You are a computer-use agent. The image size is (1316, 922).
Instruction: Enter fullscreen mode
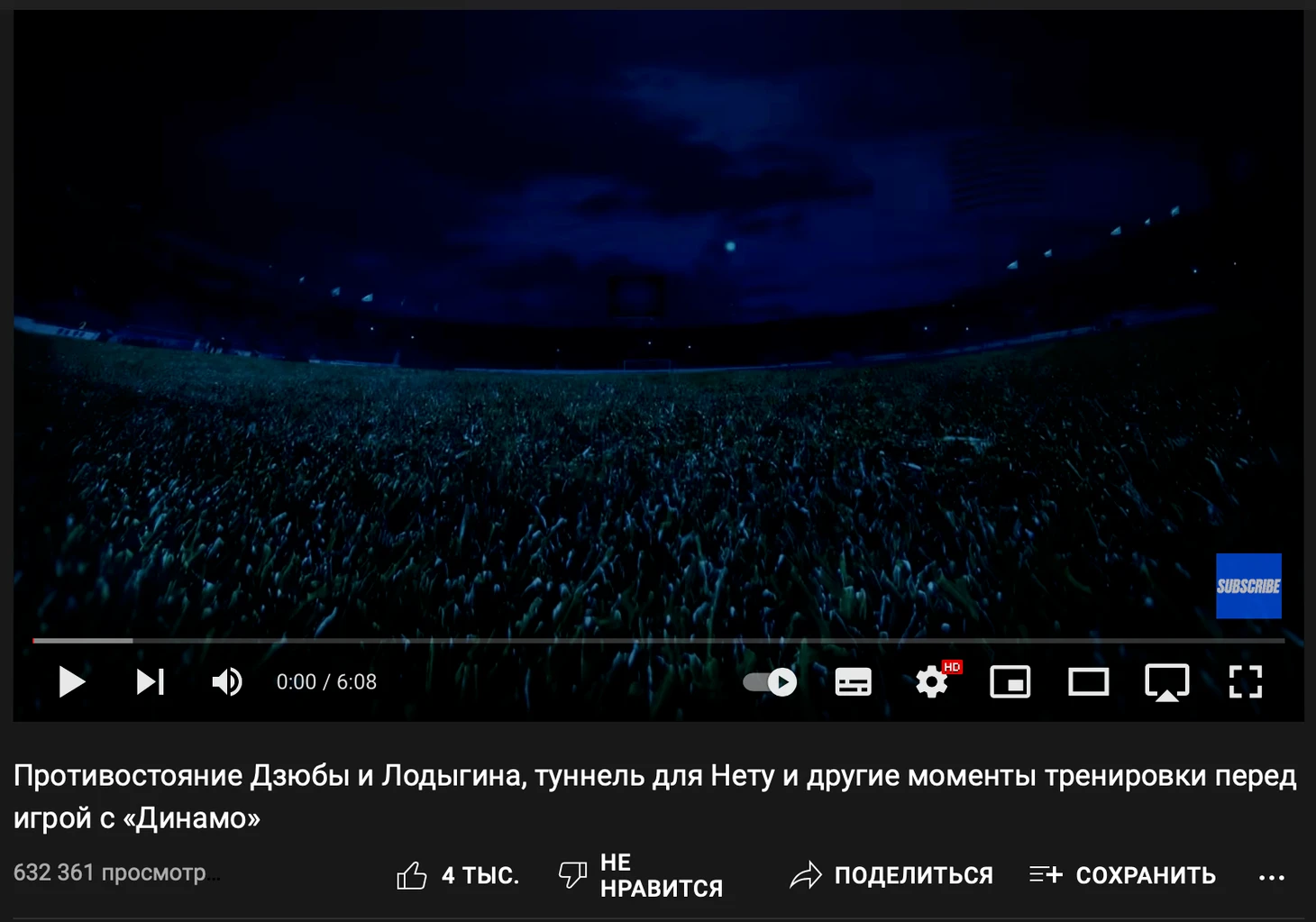tap(1246, 682)
